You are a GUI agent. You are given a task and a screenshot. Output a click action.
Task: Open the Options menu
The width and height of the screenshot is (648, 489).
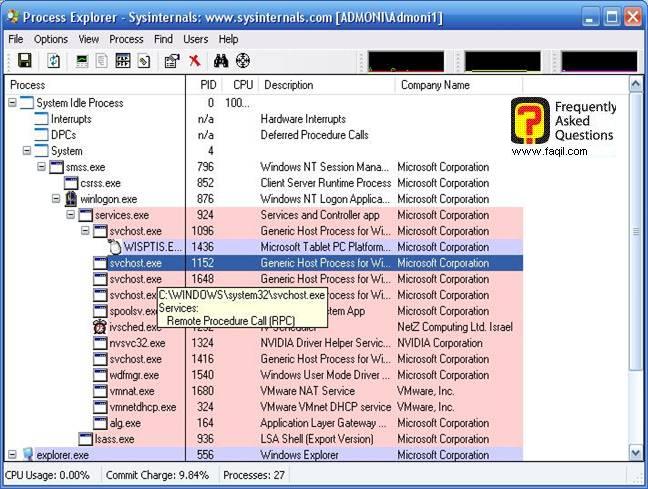[x=51, y=39]
